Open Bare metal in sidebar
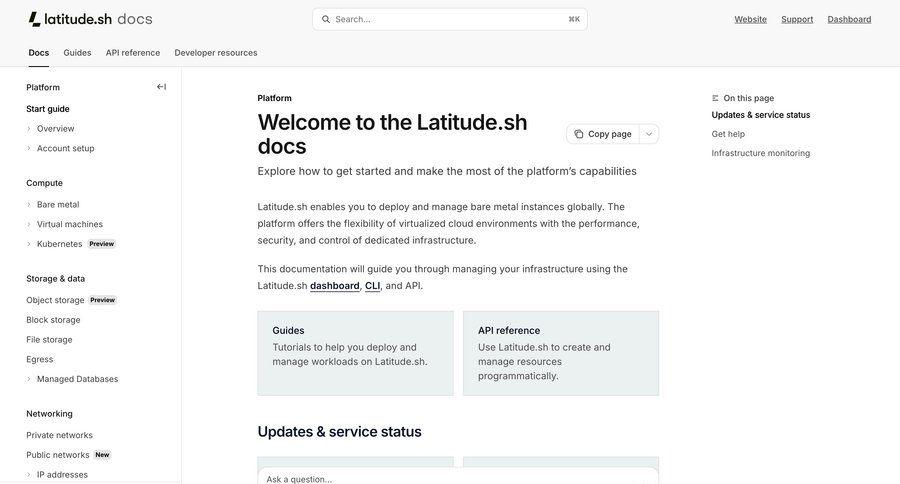 coord(58,204)
